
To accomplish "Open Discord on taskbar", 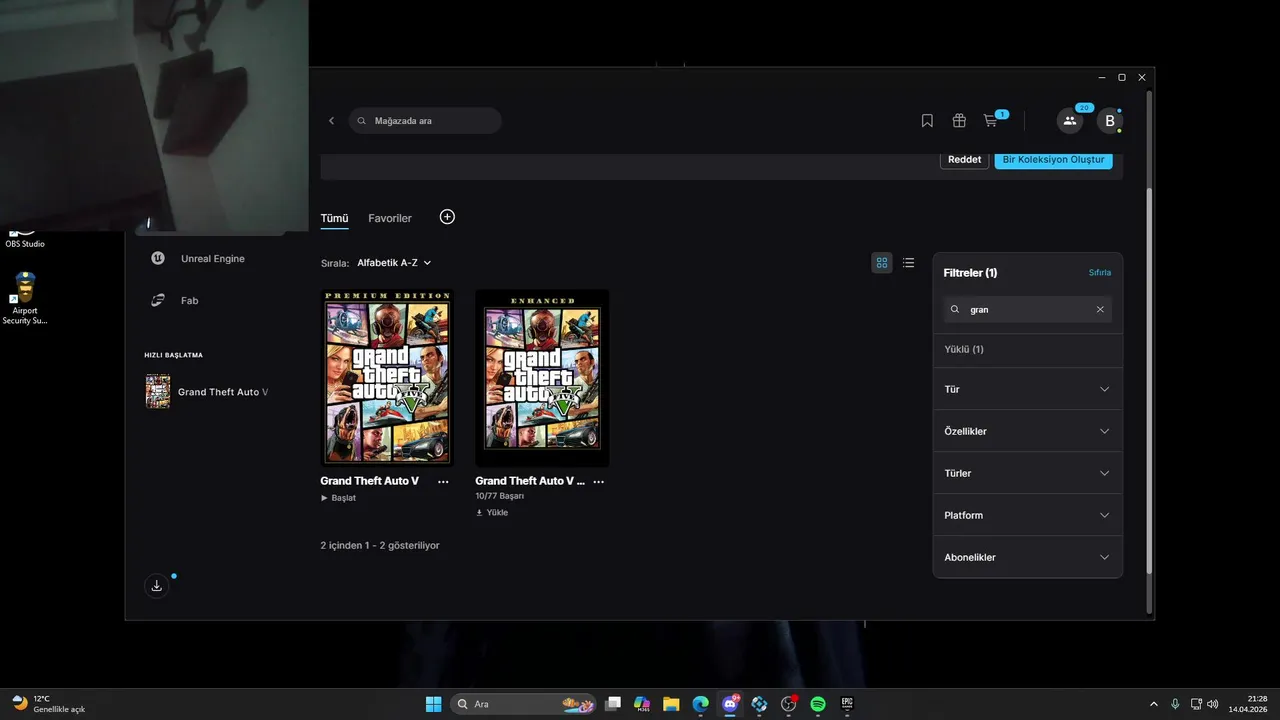I will point(730,704).
